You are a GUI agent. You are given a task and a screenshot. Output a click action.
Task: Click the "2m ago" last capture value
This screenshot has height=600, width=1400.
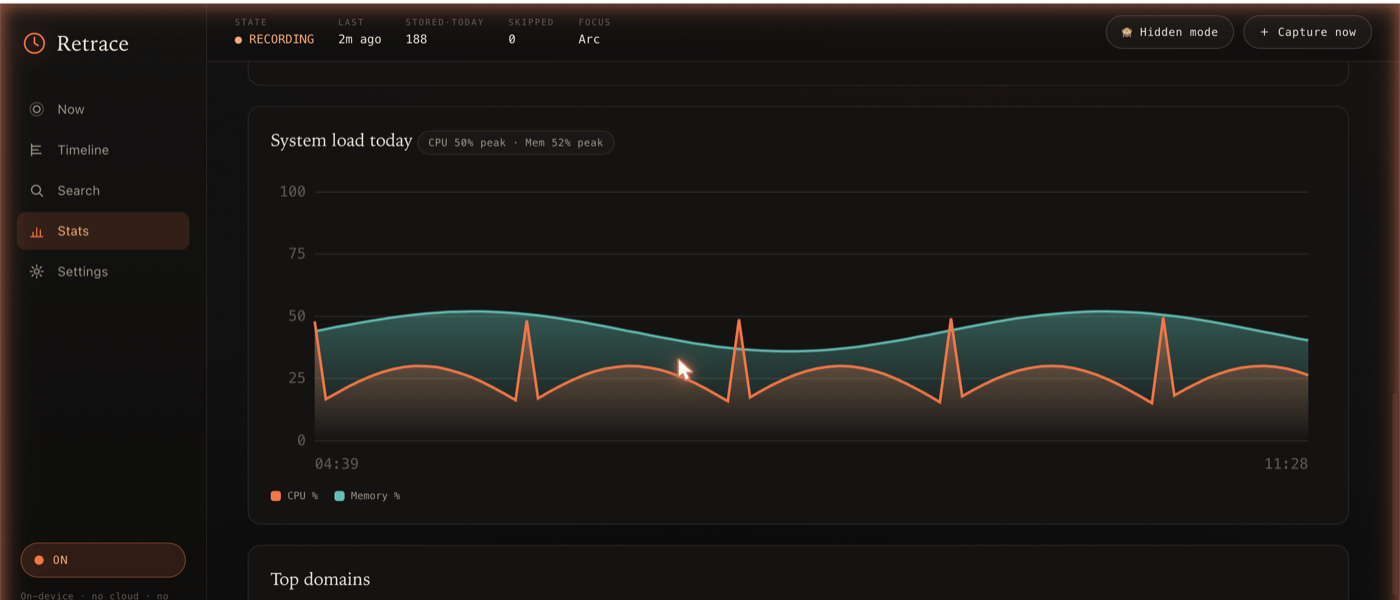click(x=360, y=40)
